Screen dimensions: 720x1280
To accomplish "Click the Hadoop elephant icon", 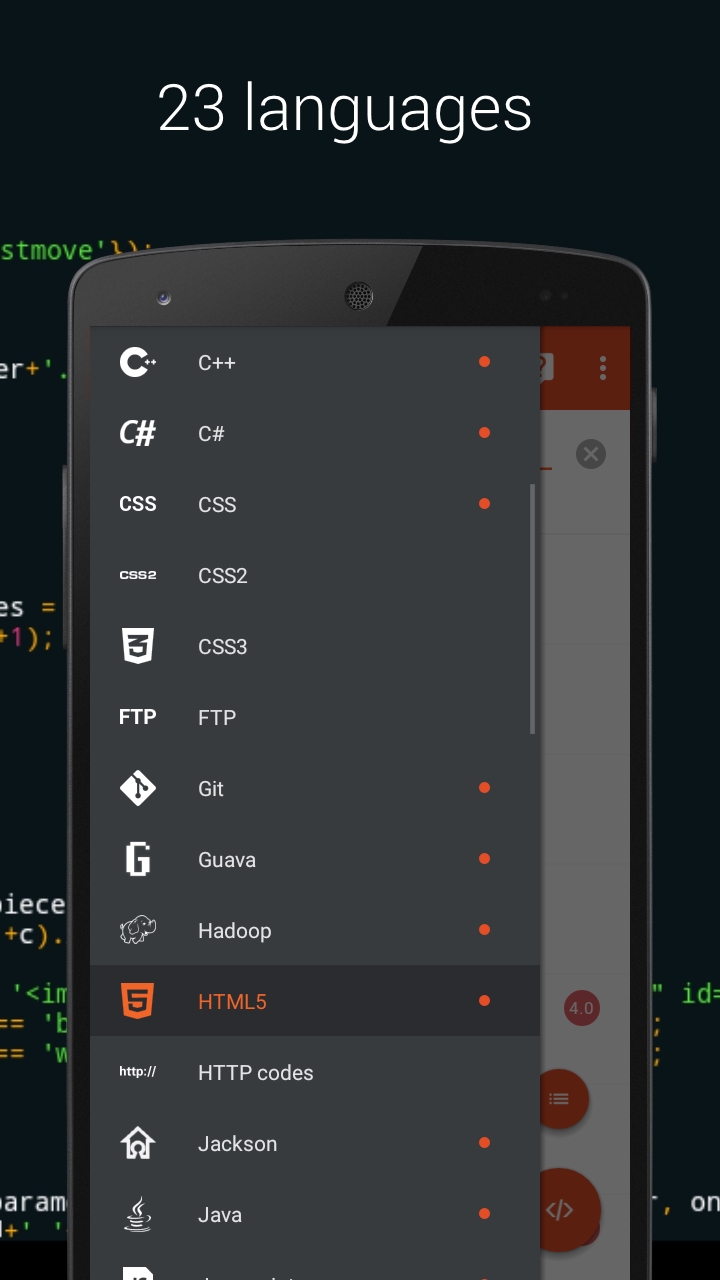I will (138, 930).
